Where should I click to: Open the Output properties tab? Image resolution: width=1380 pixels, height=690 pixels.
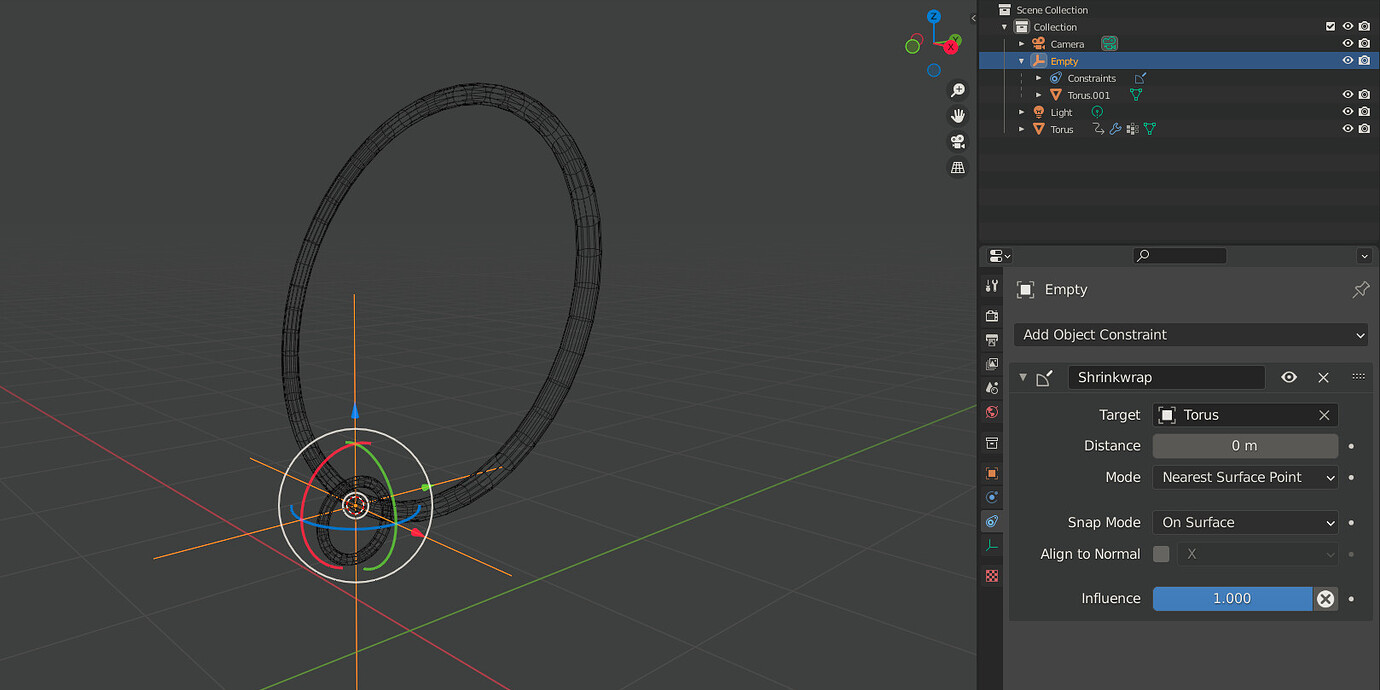pos(991,340)
